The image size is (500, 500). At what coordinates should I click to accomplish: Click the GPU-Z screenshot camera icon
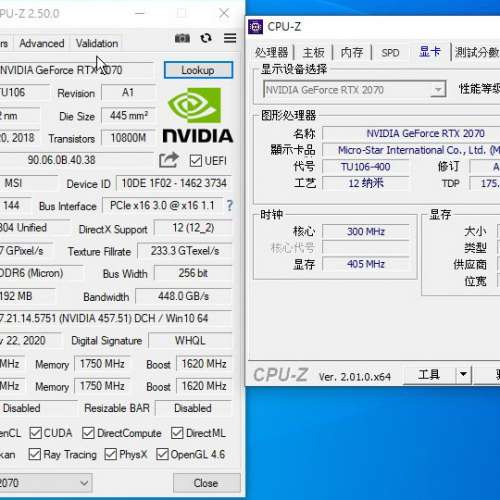tap(182, 38)
